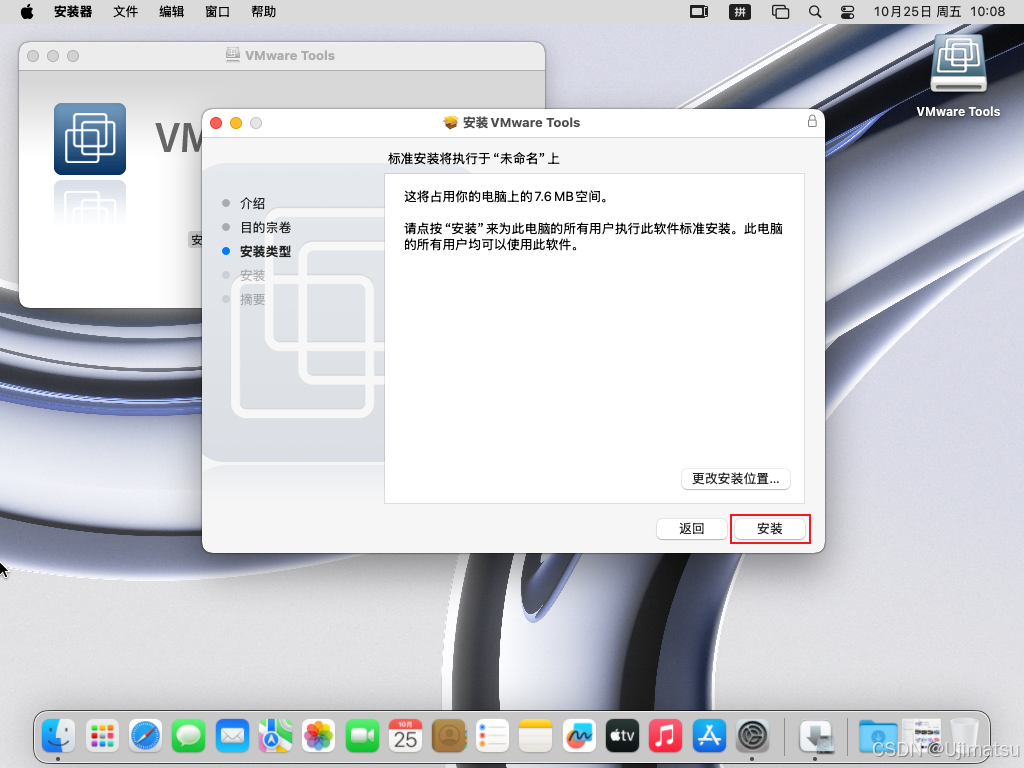Open Calendar from the Dock
1024x768 pixels.
(405, 736)
